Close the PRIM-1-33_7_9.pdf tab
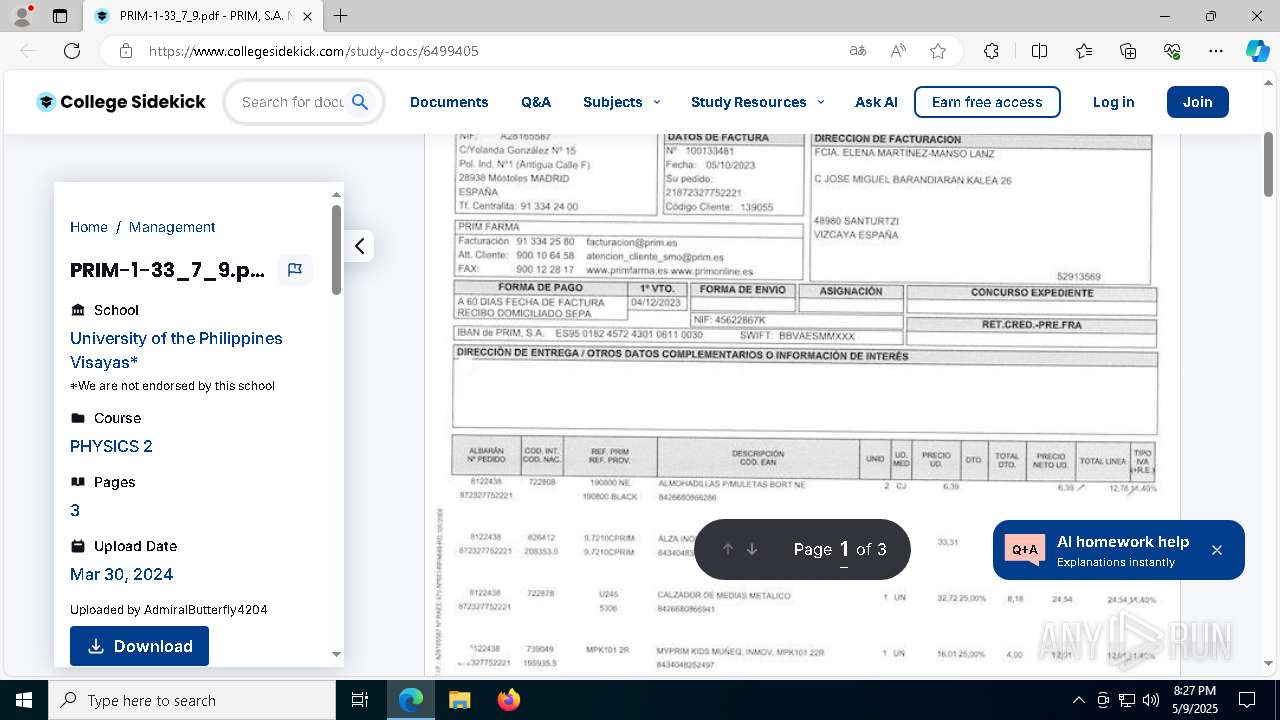 pos(308,16)
